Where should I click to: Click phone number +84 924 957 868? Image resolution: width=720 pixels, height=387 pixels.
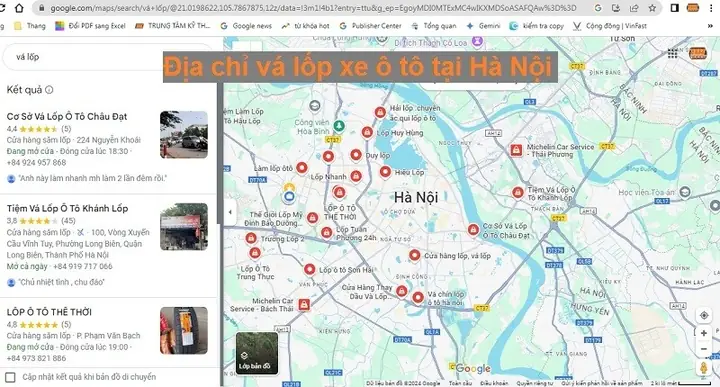point(36,163)
